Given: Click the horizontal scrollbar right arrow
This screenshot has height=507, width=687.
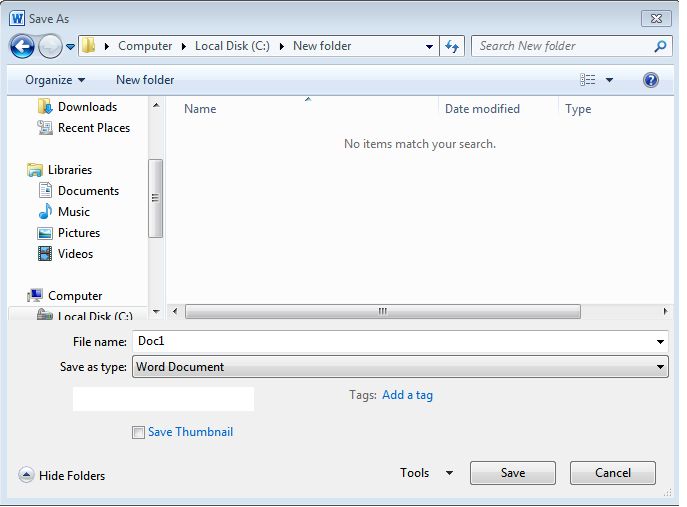Looking at the screenshot, I should (x=665, y=312).
